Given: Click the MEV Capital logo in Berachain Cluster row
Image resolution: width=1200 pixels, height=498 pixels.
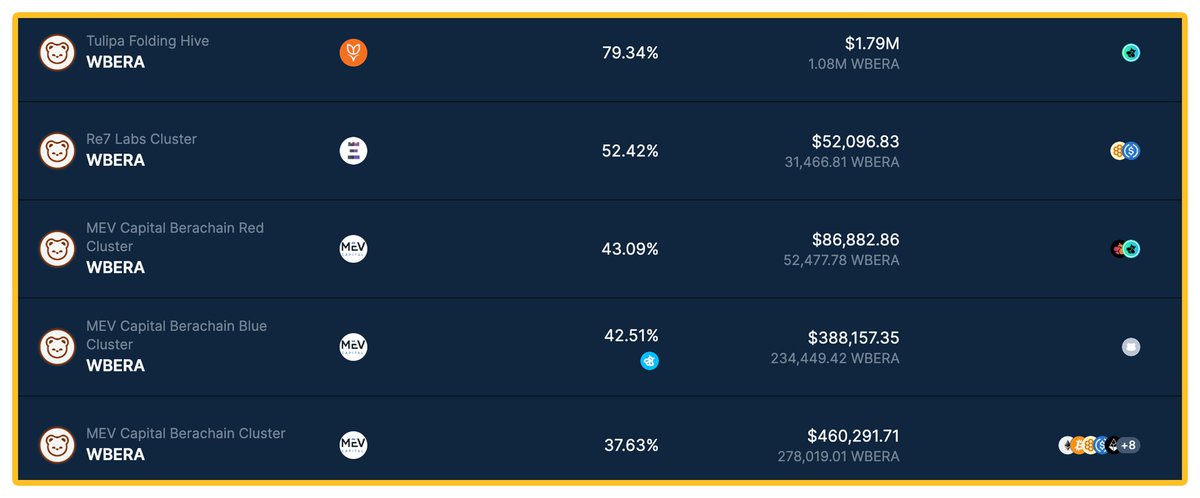Looking at the screenshot, I should (x=353, y=445).
